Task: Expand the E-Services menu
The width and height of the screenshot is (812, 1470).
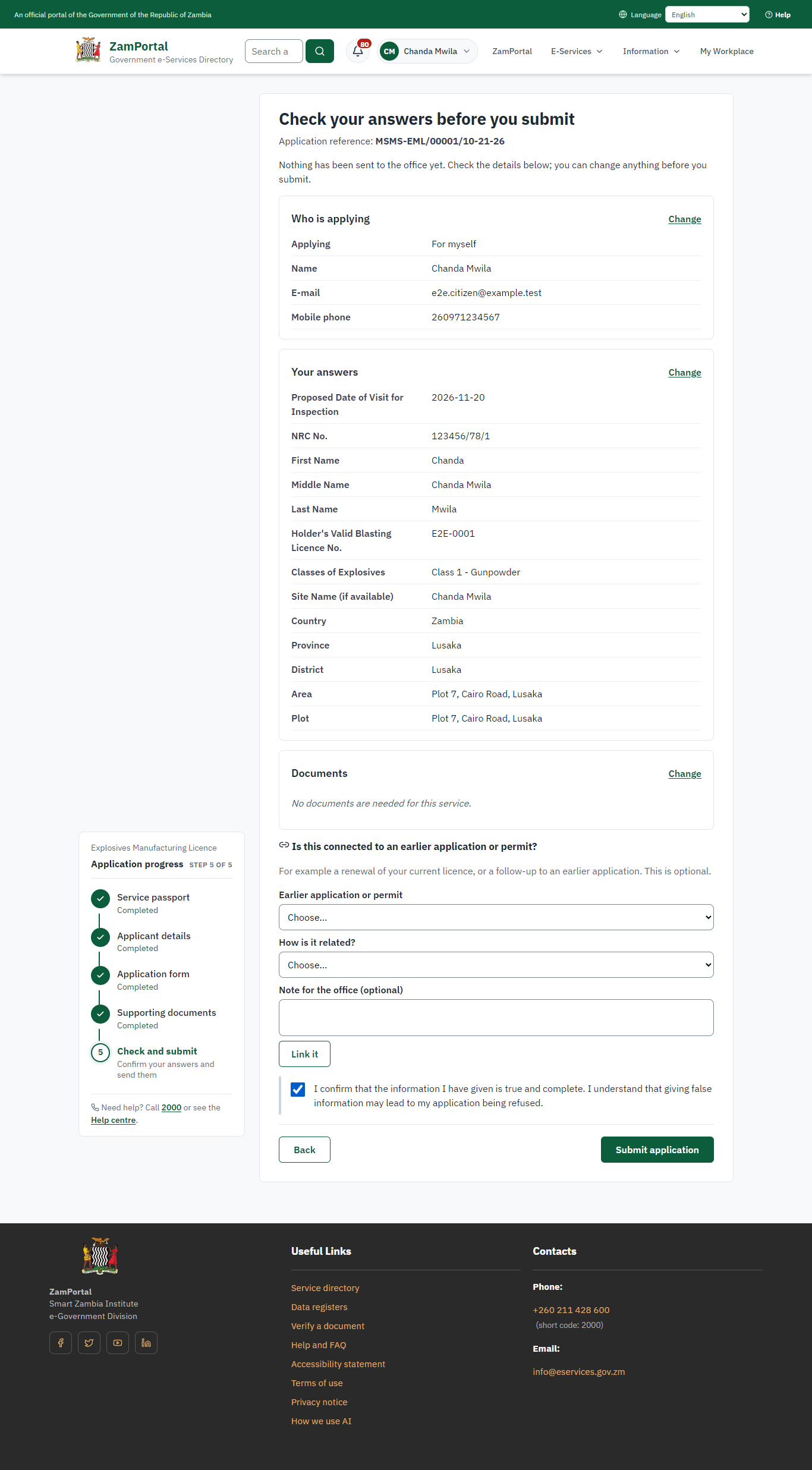Action: click(x=577, y=51)
